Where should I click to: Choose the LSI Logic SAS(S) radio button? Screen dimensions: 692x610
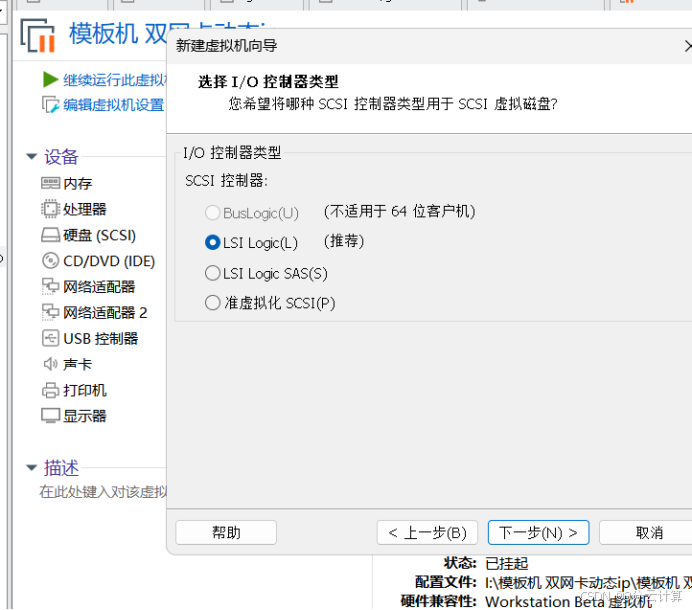[212, 273]
